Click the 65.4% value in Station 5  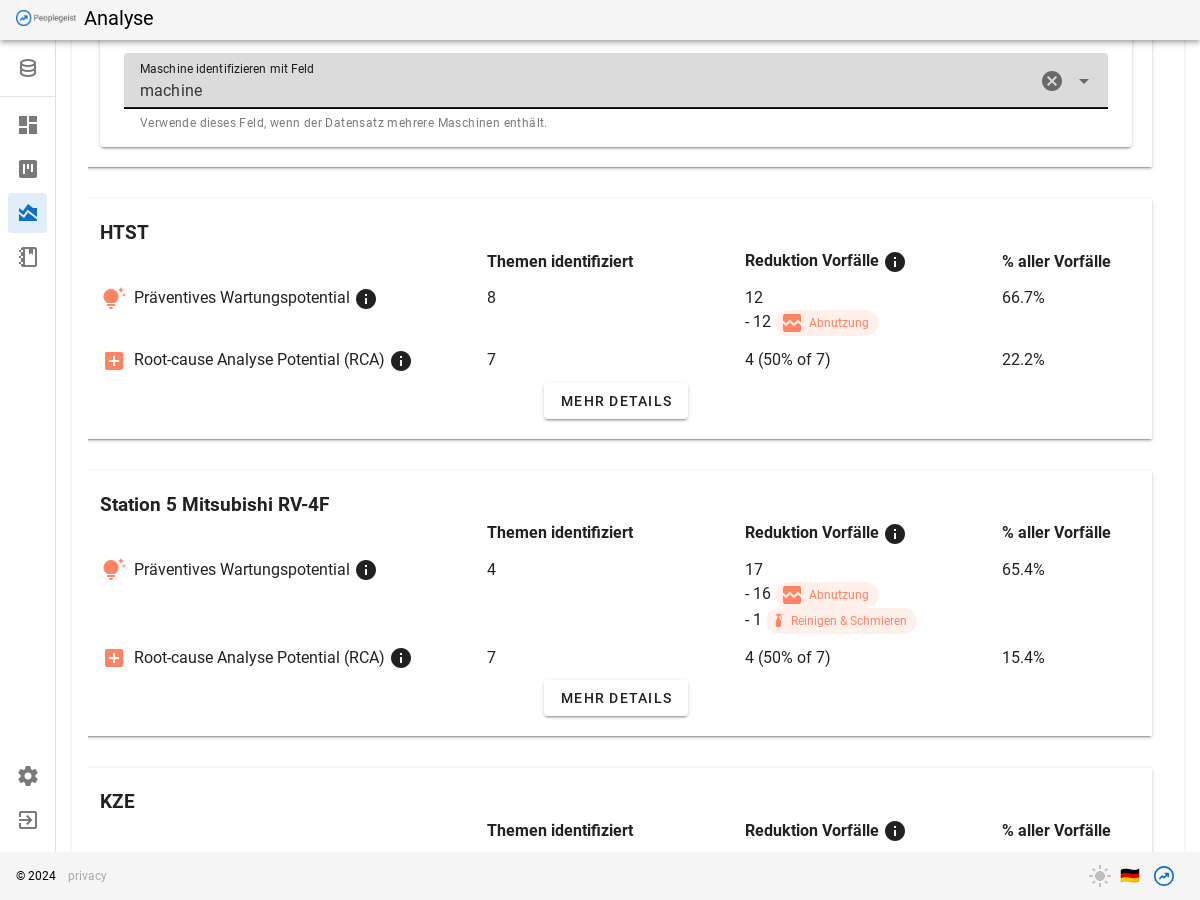[1023, 570]
